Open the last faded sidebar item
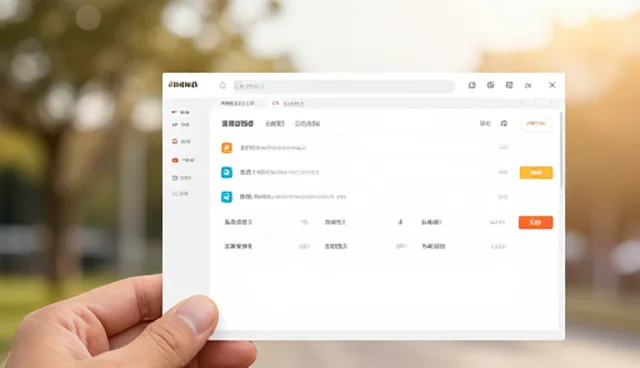This screenshot has width=640, height=368. tap(180, 193)
